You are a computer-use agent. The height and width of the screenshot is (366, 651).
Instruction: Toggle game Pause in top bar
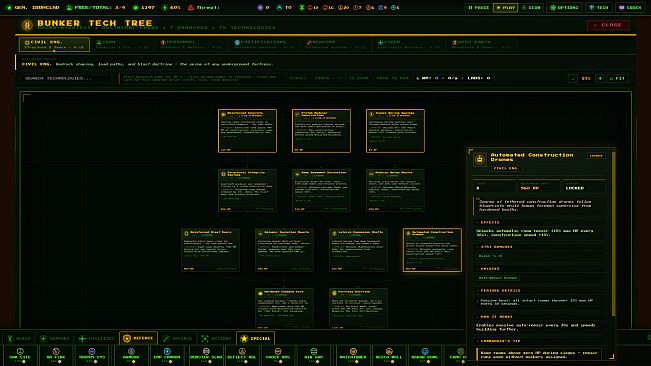tap(478, 7)
